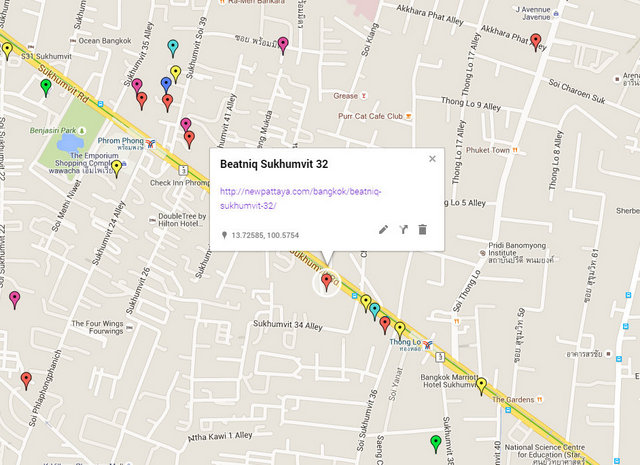Click yellow pin beside S31 Sukhumvit
Screen dimensions: 640x465
point(7,51)
